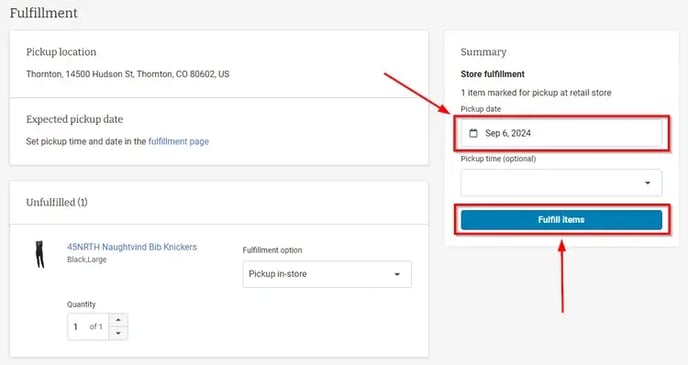Select the pickup location address text
Image resolution: width=688 pixels, height=365 pixels.
pyautogui.click(x=128, y=74)
